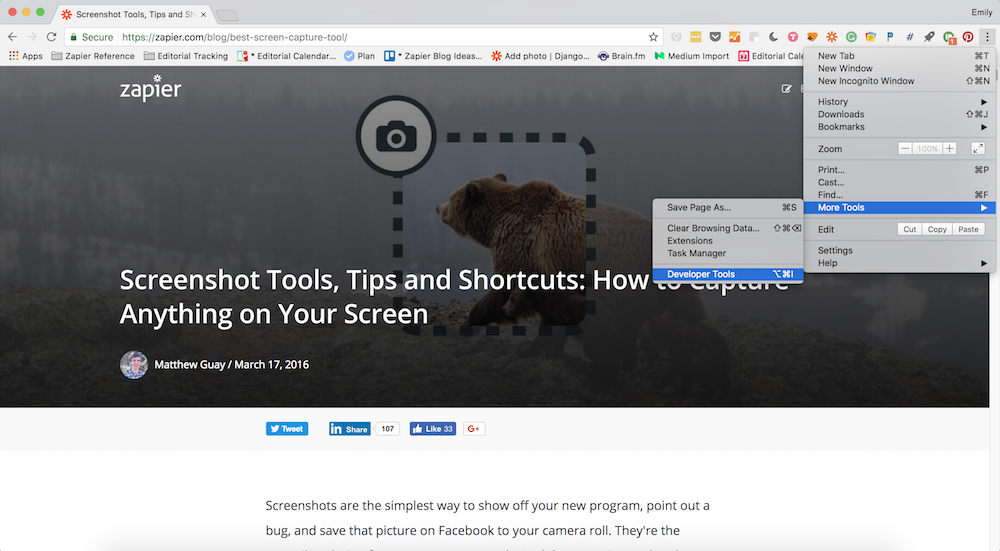Click the Google Plus share button

[474, 429]
